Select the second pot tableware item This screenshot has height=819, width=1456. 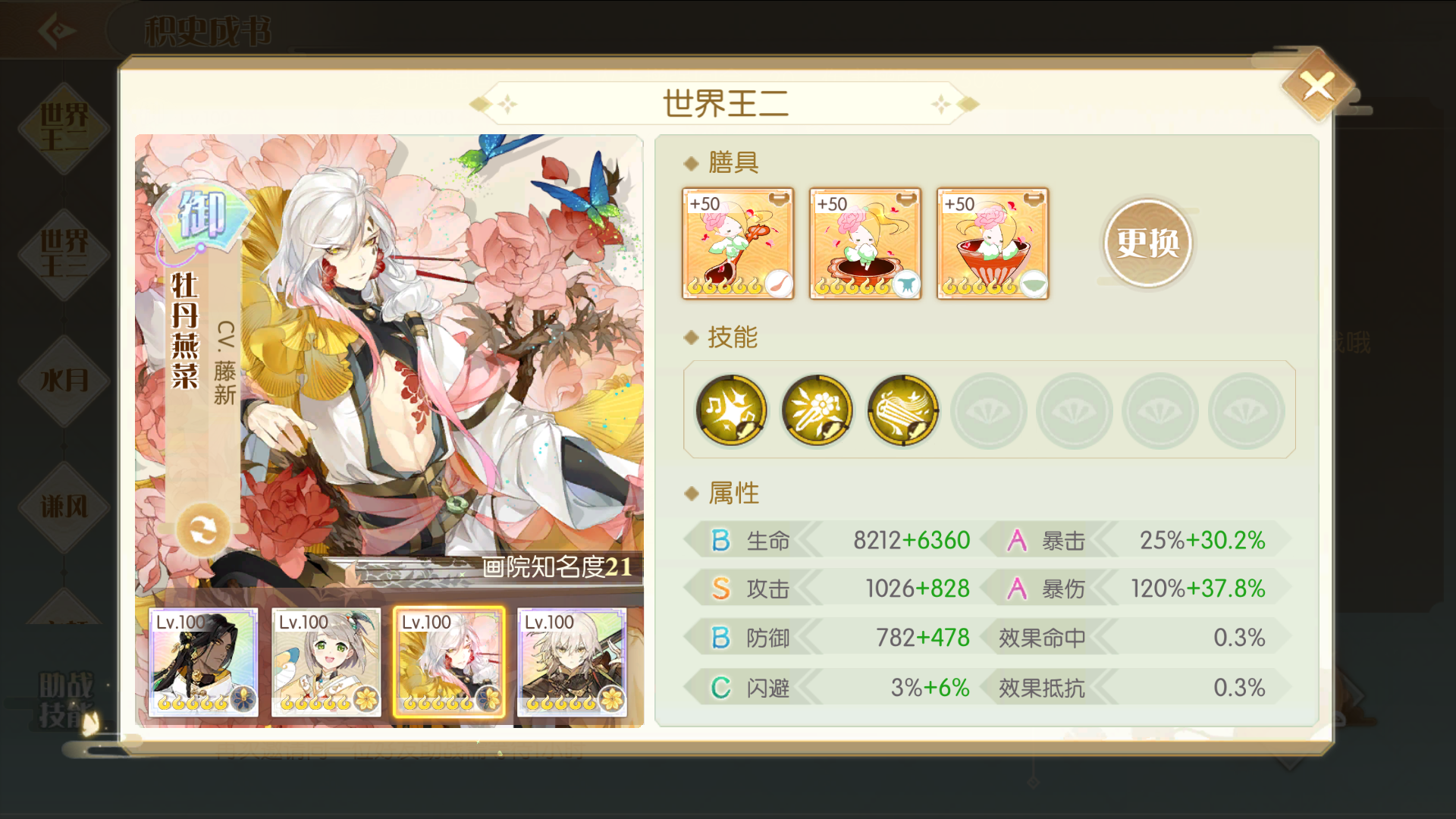[865, 243]
